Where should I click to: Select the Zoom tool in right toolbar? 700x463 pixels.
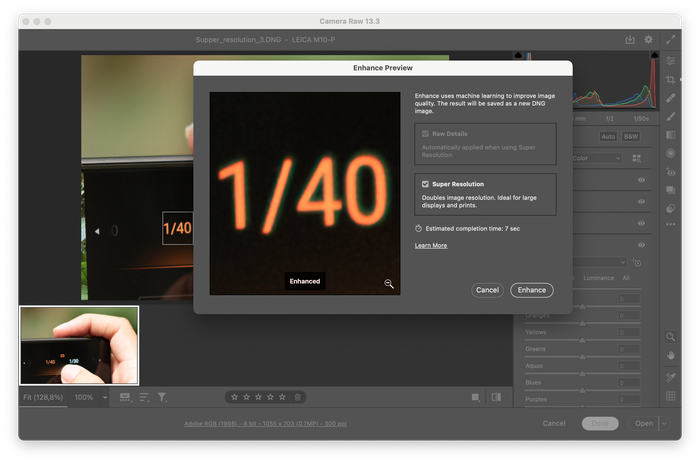pyautogui.click(x=671, y=337)
